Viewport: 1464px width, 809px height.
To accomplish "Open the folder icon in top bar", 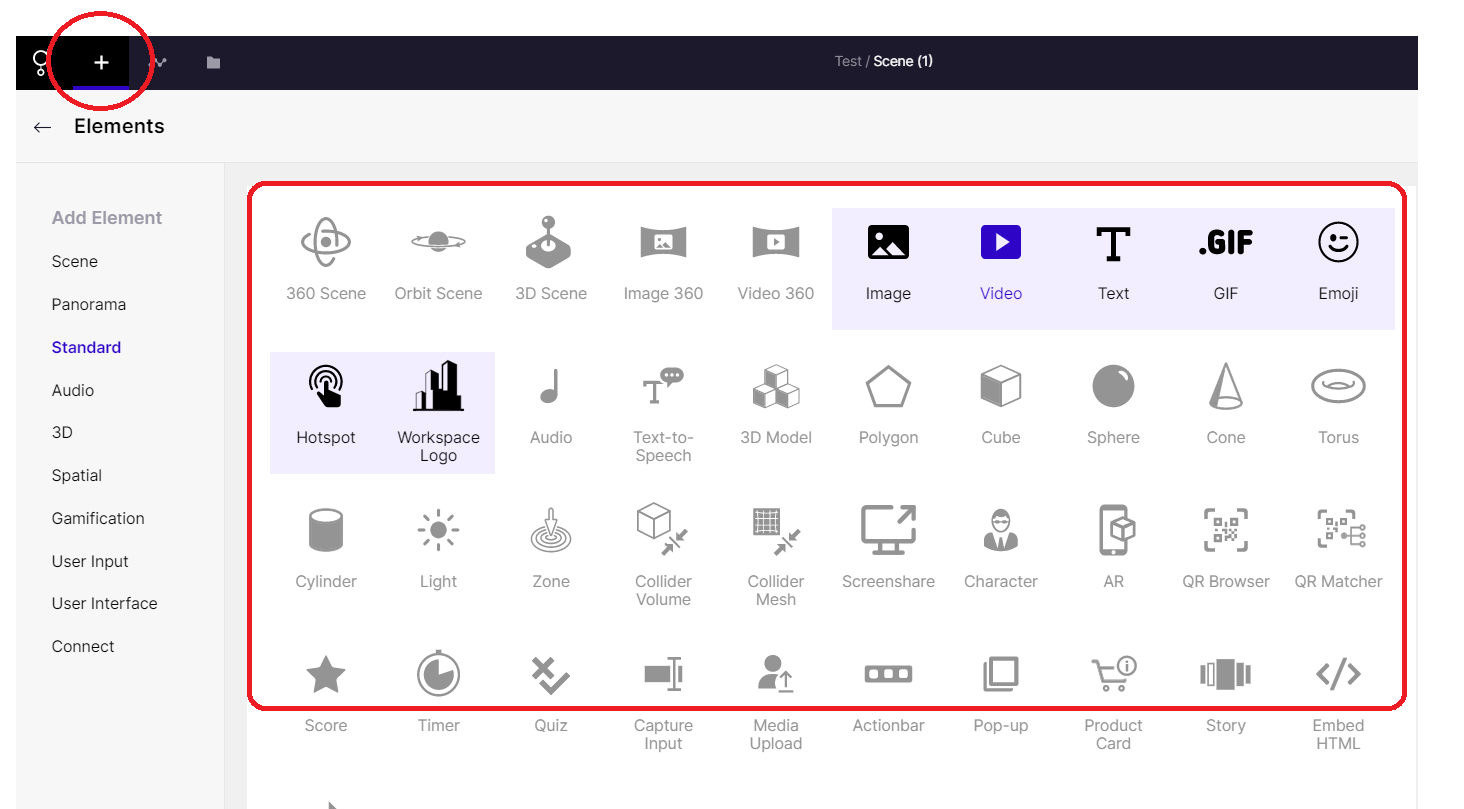I will tap(213, 62).
